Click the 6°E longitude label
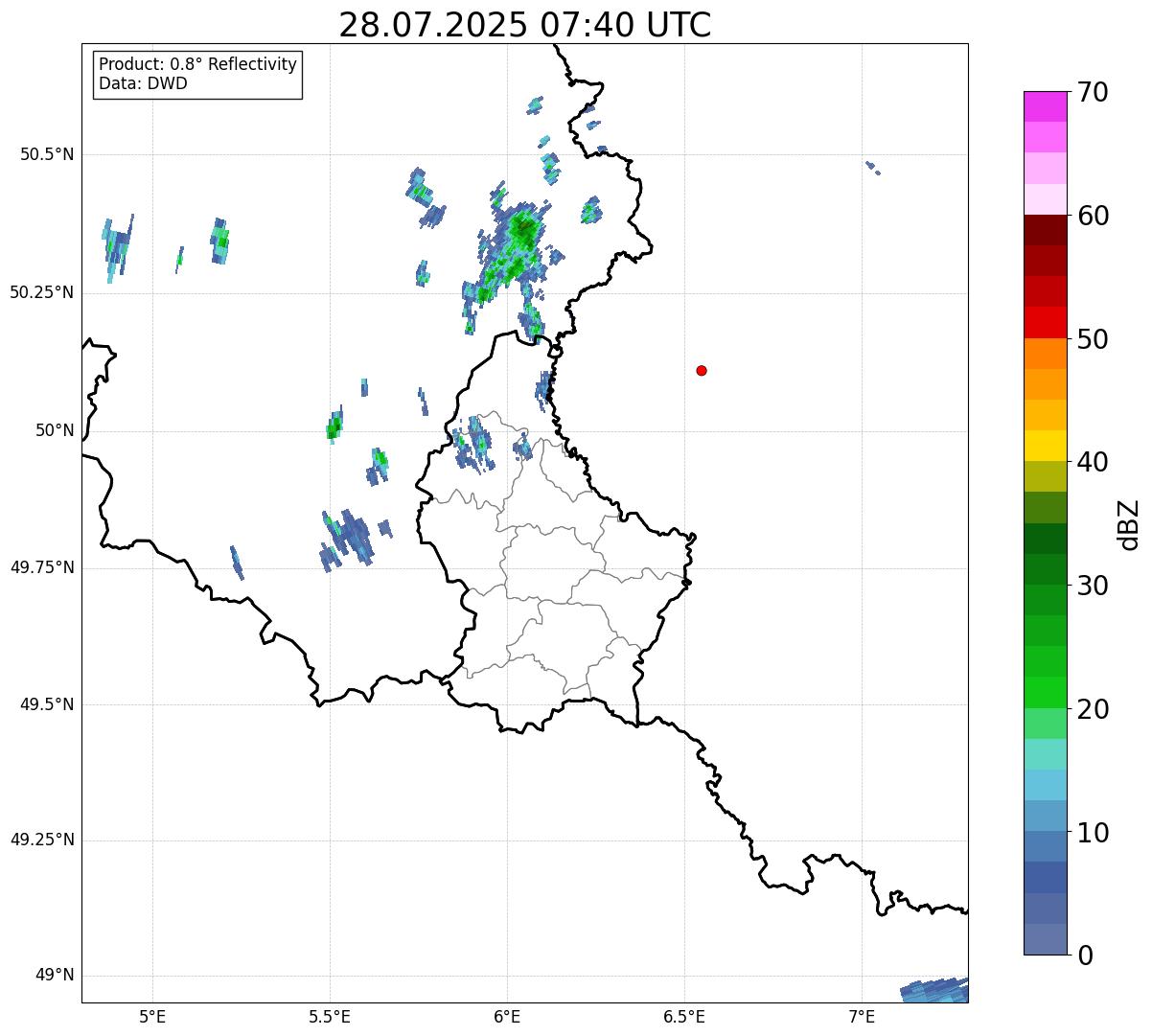 (x=507, y=1016)
